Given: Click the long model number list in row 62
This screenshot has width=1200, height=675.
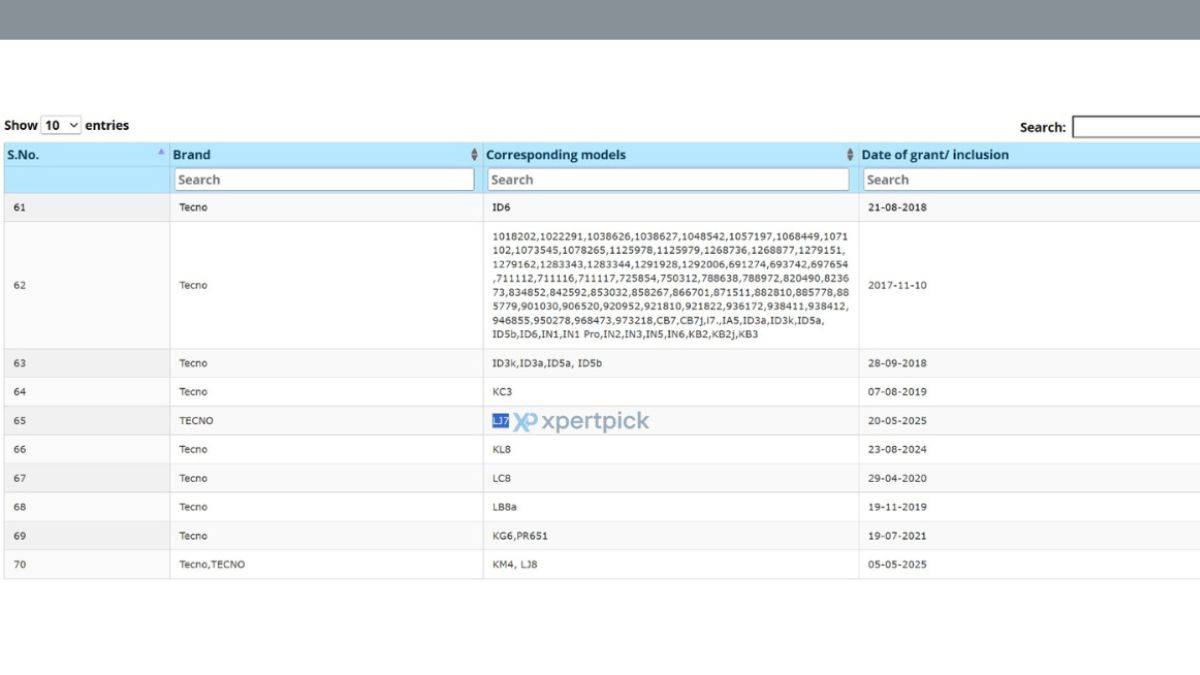Looking at the screenshot, I should click(670, 285).
